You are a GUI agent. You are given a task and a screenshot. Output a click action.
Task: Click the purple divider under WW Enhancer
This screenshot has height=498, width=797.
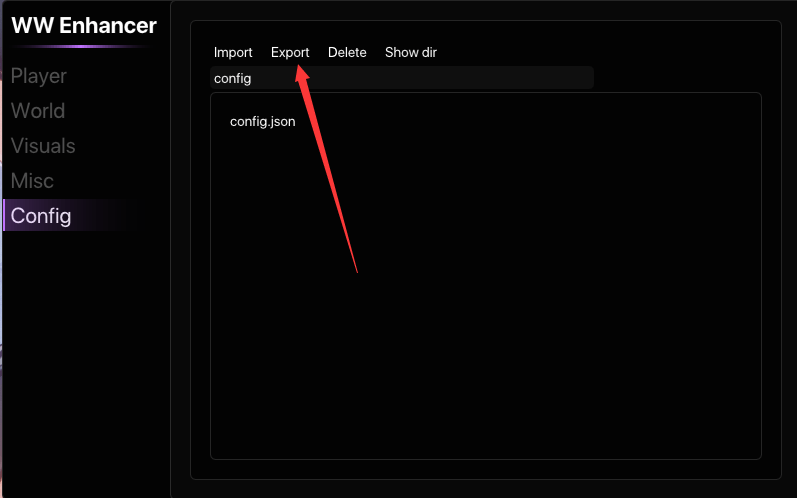click(84, 46)
